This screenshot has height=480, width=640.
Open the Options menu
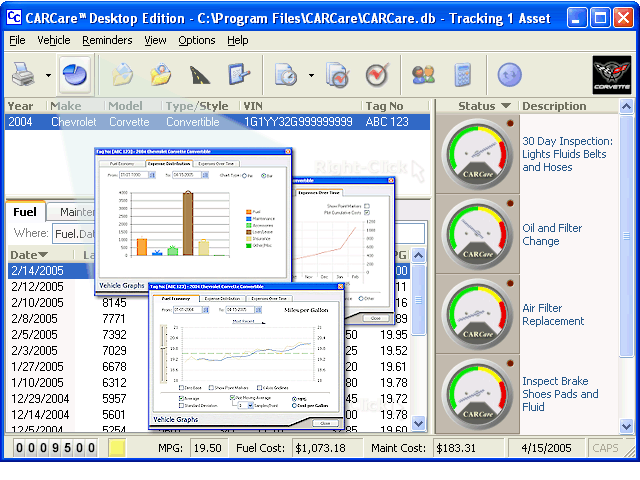click(197, 40)
